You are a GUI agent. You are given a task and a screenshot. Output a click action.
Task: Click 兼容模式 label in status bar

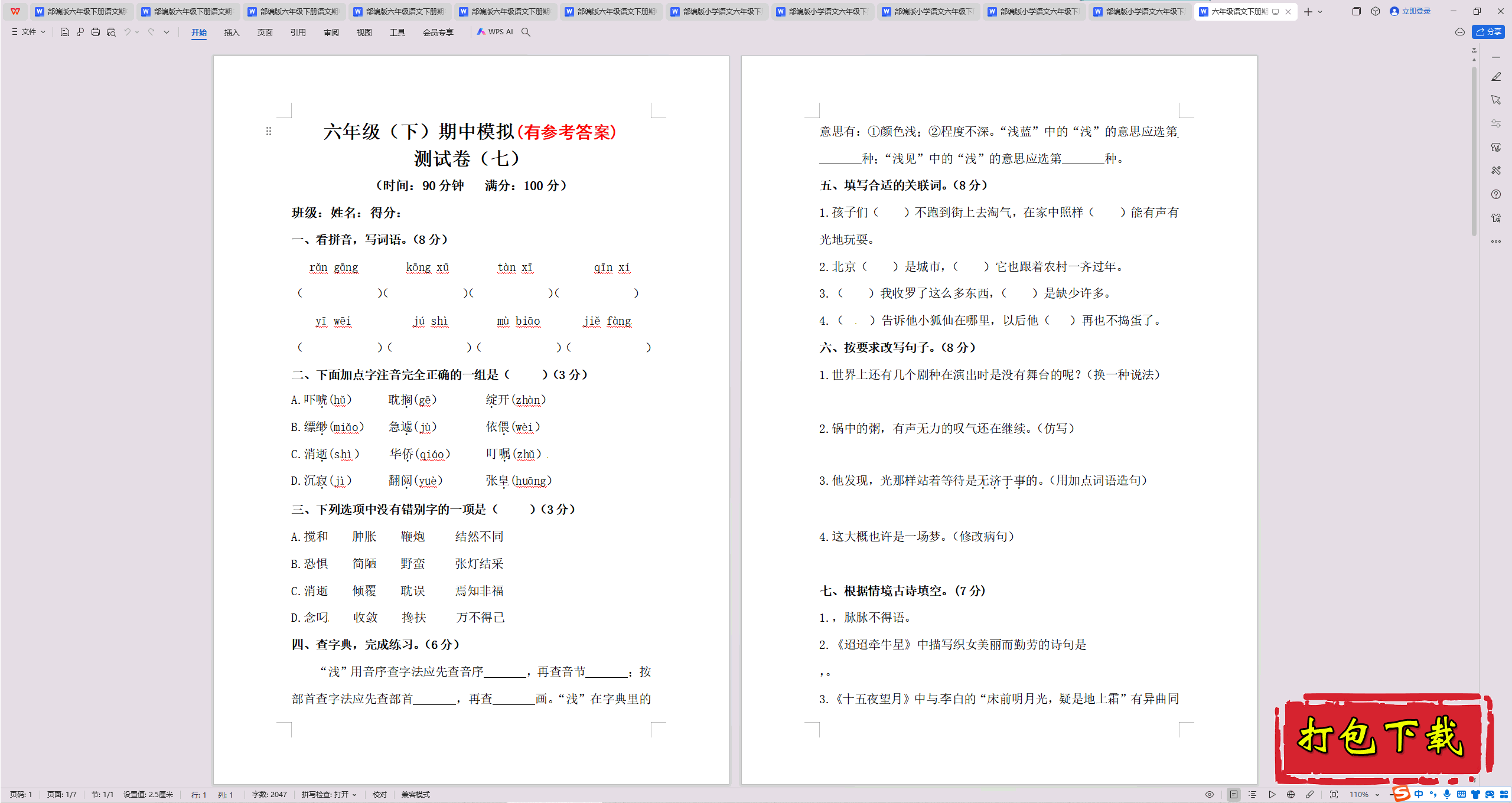coord(416,795)
